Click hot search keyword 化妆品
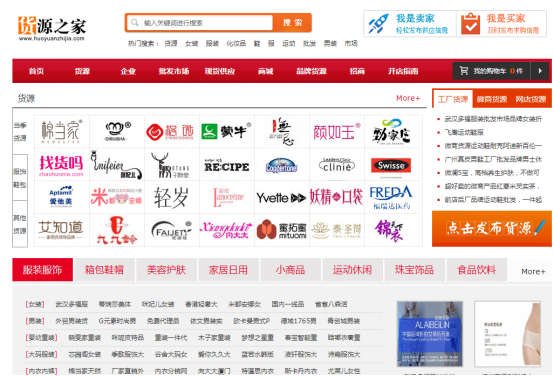Screen dimensions: 554x376 [x=236, y=43]
